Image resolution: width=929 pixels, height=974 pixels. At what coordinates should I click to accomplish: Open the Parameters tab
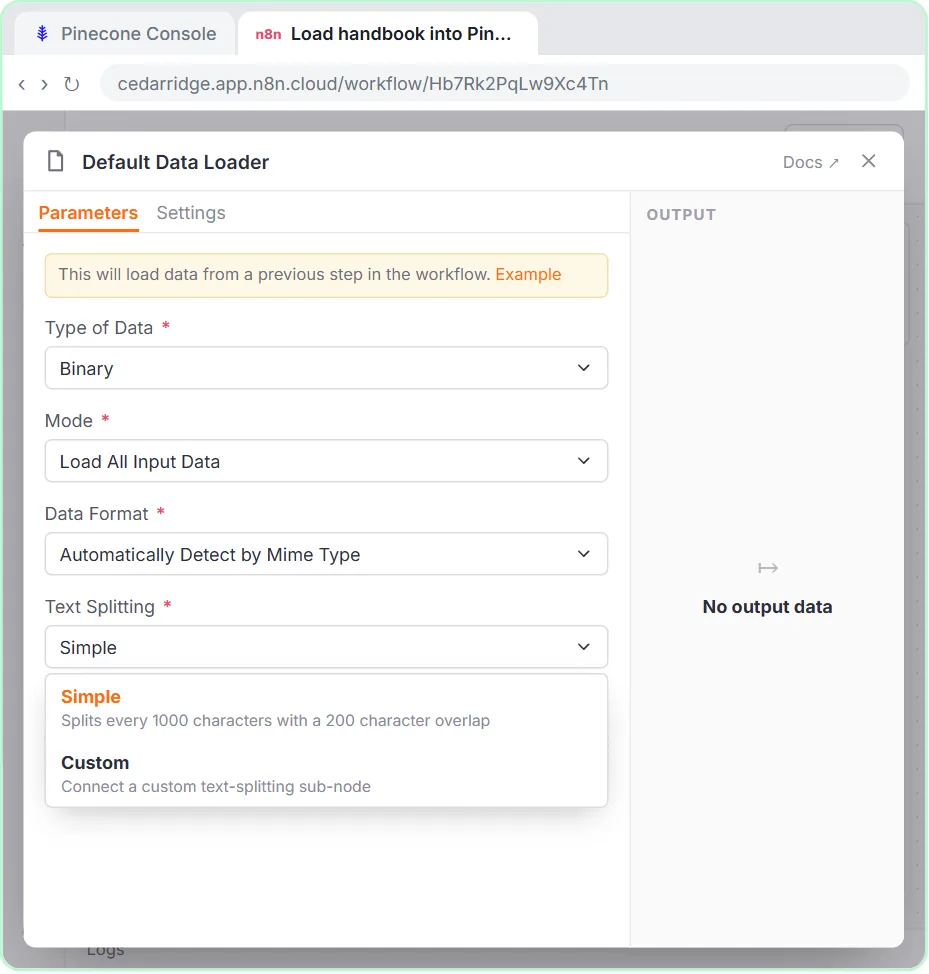coord(88,213)
